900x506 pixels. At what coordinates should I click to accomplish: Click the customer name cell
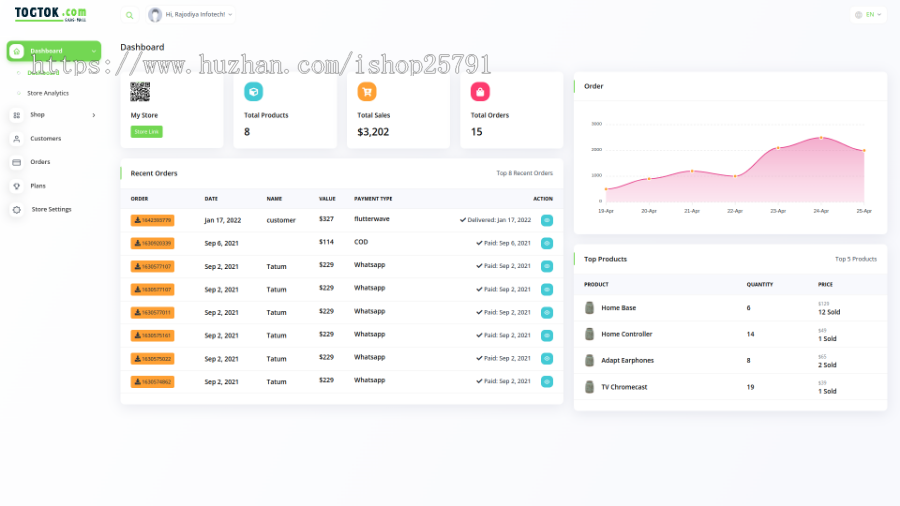pyautogui.click(x=281, y=220)
